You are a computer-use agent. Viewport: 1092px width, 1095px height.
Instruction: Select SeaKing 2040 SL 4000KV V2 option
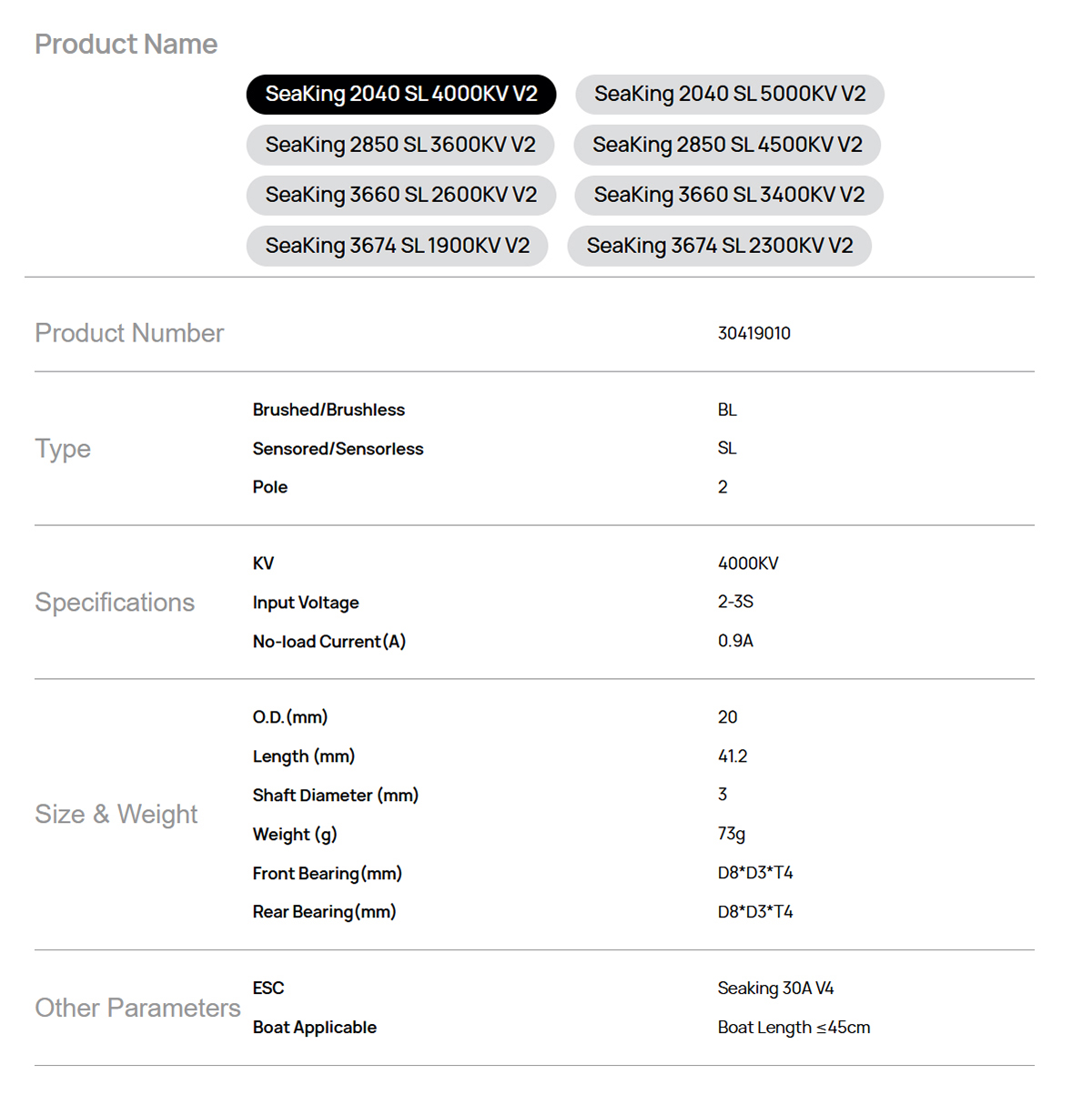pyautogui.click(x=400, y=95)
